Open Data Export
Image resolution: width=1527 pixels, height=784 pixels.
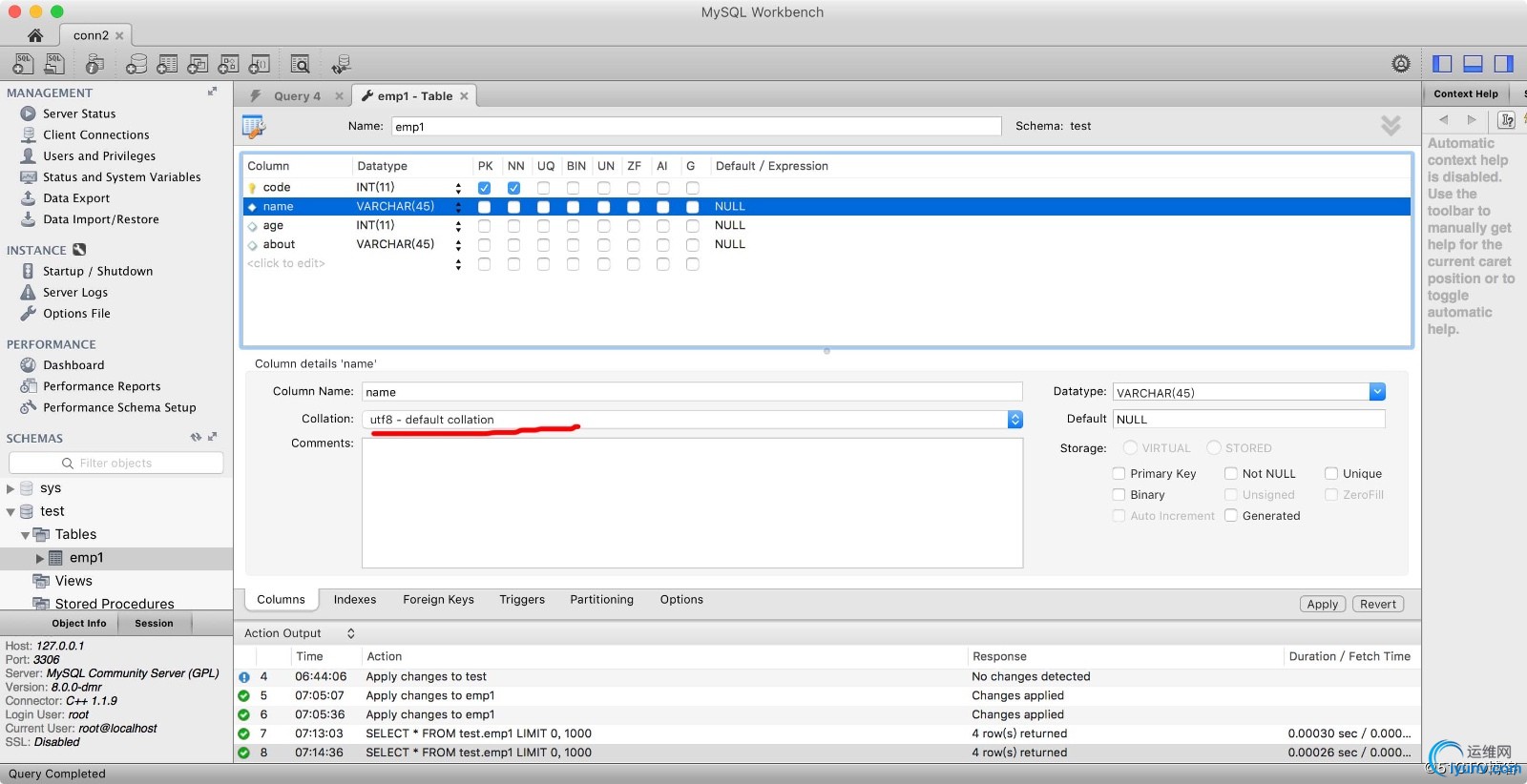(x=76, y=198)
